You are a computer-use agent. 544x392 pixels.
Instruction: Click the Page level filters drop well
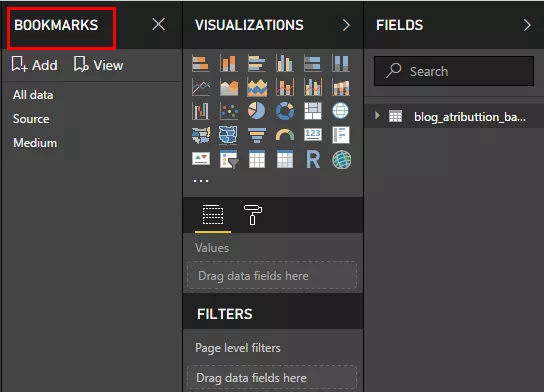[272, 377]
